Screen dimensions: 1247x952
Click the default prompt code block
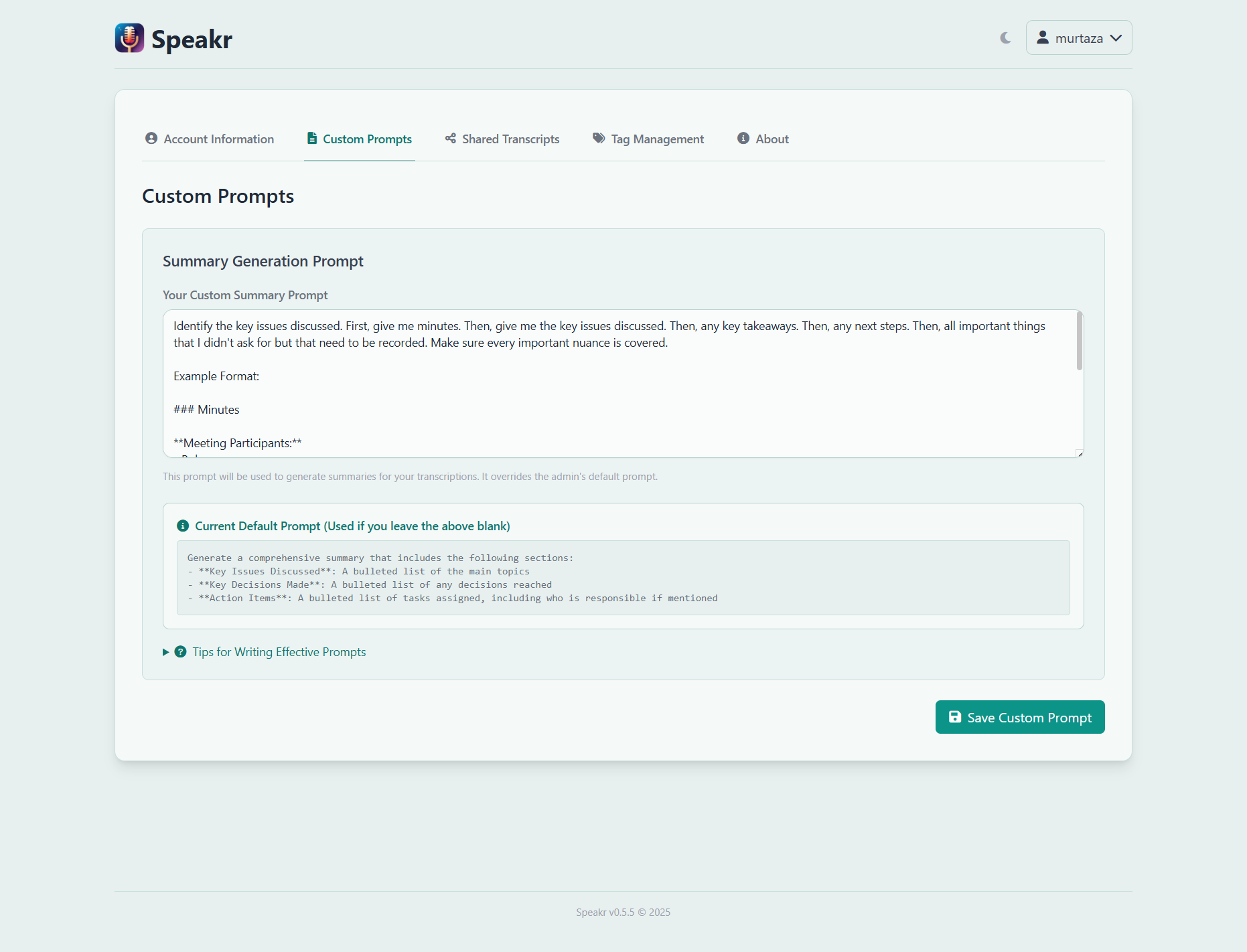click(x=623, y=578)
